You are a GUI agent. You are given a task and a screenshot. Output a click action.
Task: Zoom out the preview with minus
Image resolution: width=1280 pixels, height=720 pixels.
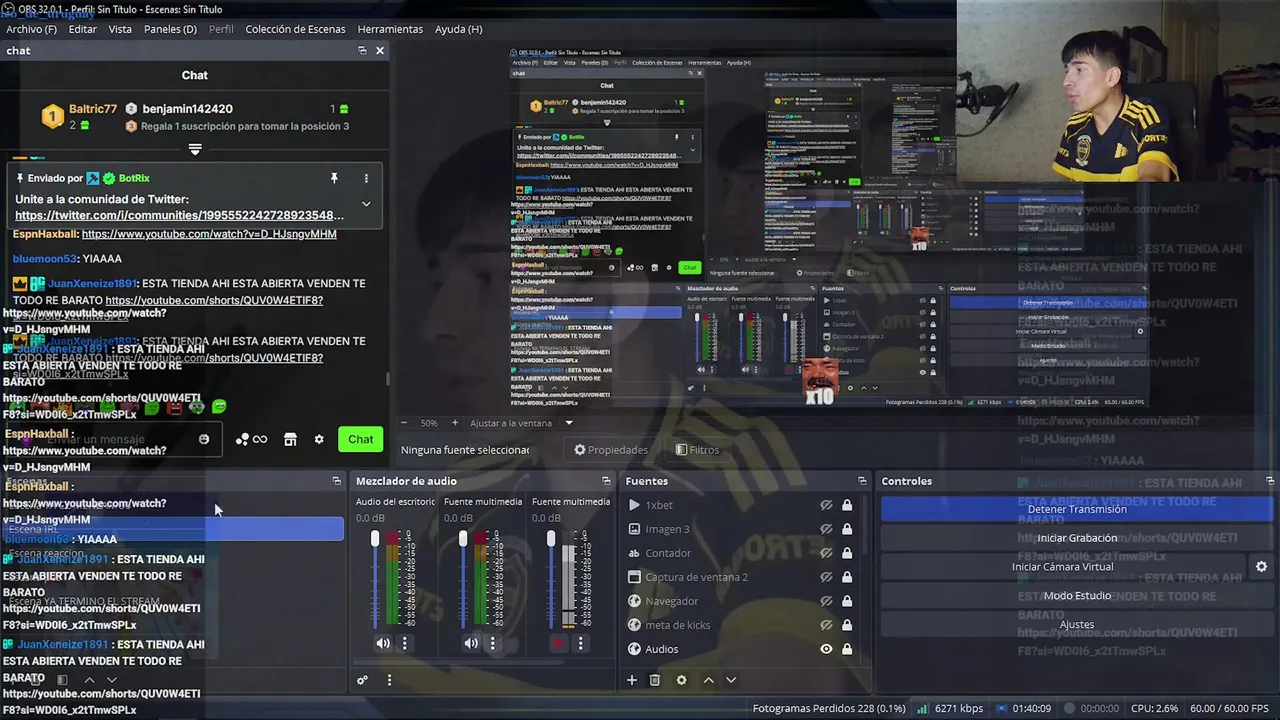pos(404,423)
